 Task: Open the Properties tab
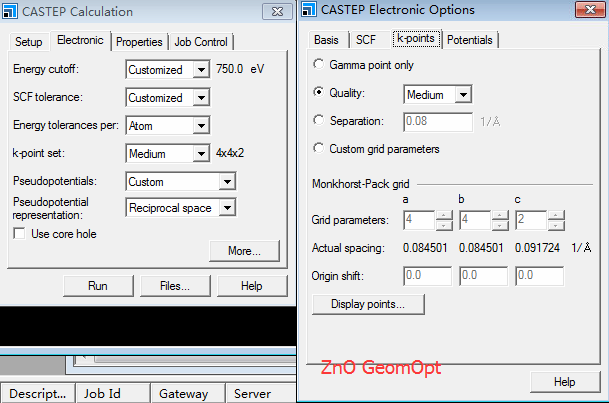click(139, 42)
